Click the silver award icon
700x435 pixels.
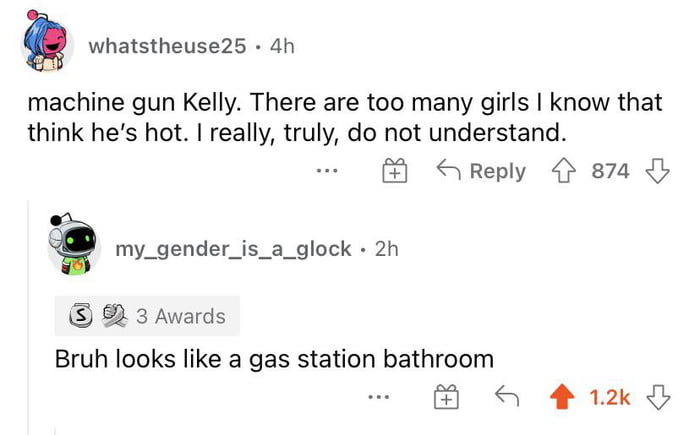[x=76, y=316]
